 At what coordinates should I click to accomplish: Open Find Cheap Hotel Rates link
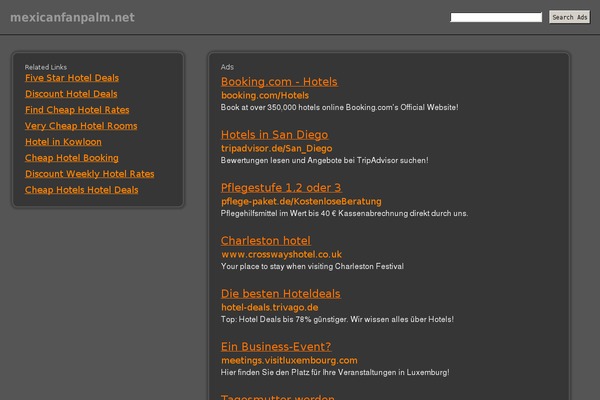[77, 110]
